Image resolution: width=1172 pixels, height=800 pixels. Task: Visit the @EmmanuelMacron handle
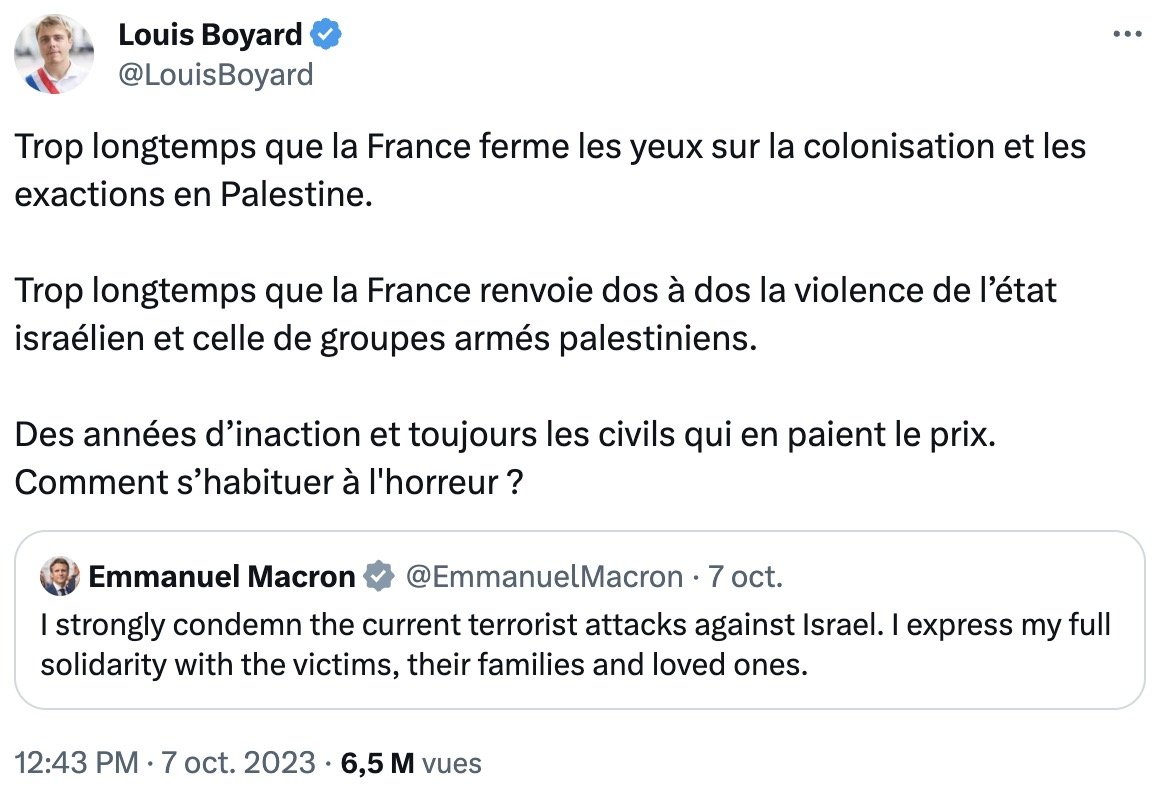tap(542, 577)
